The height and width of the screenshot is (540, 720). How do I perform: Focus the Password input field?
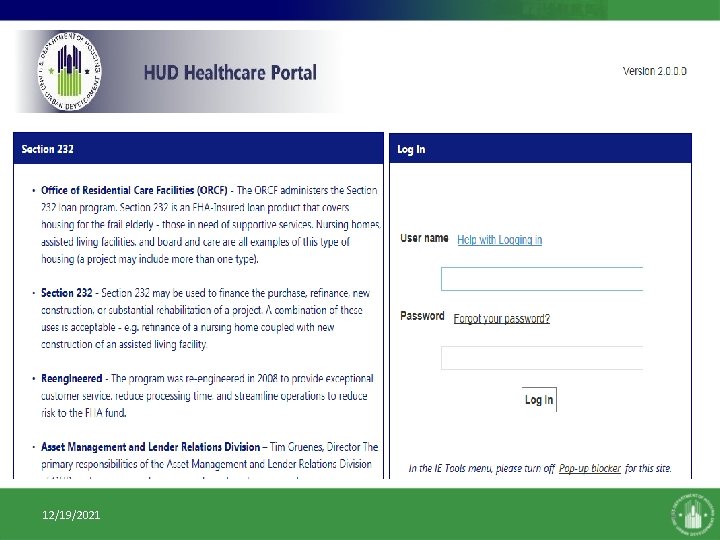click(542, 358)
